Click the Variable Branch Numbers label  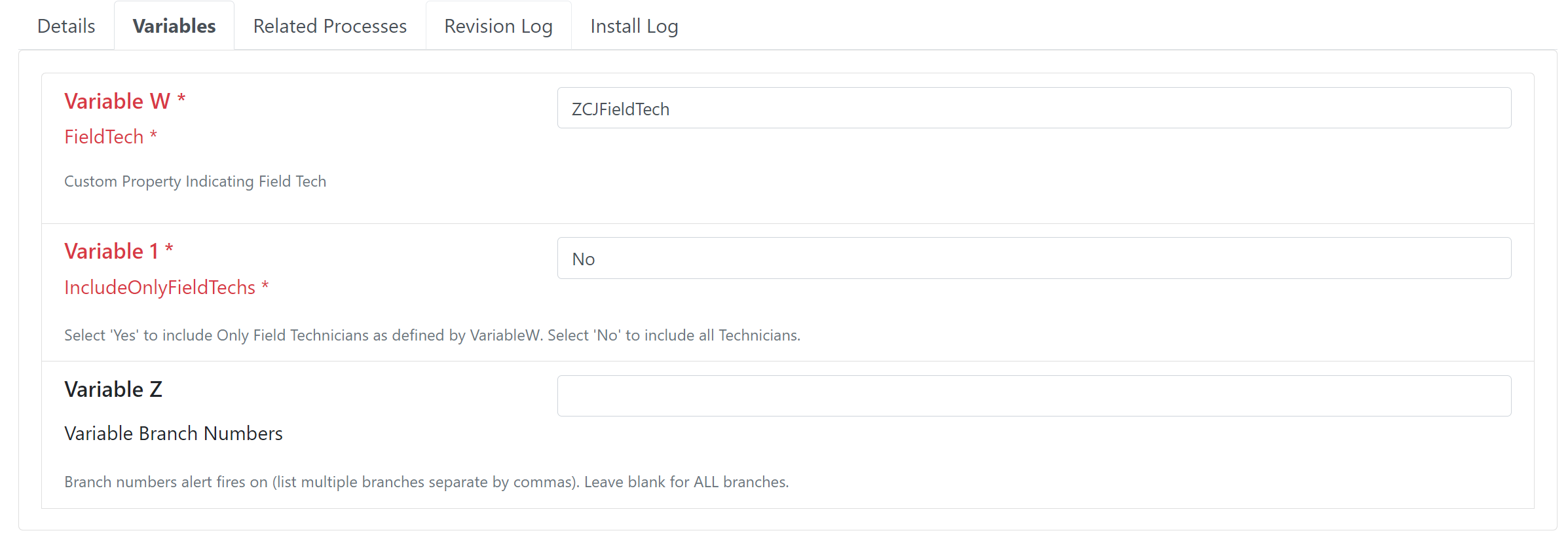tap(174, 434)
